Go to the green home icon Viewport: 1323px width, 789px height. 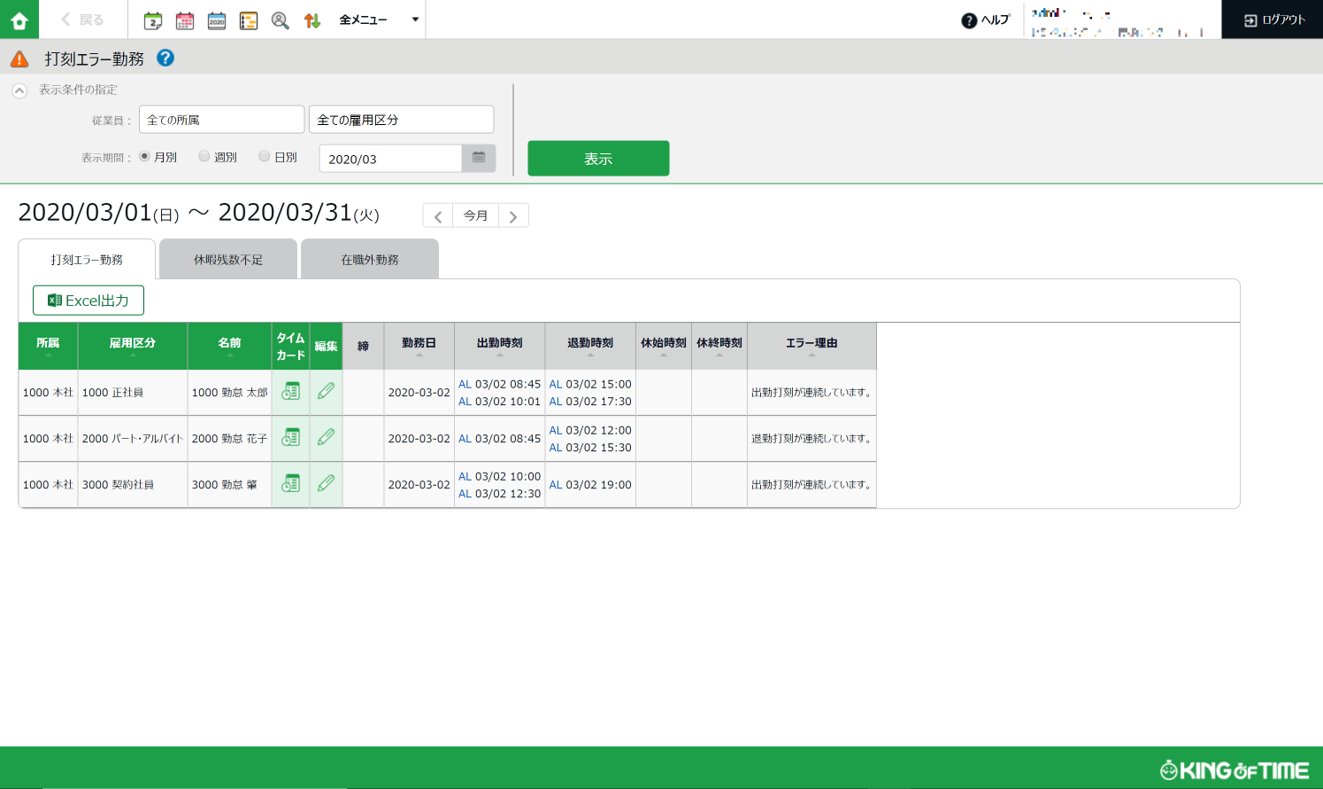[19, 19]
